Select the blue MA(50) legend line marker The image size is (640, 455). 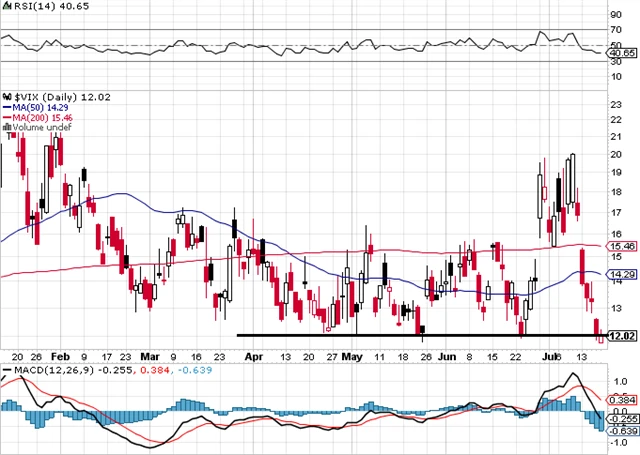pyautogui.click(x=6, y=105)
